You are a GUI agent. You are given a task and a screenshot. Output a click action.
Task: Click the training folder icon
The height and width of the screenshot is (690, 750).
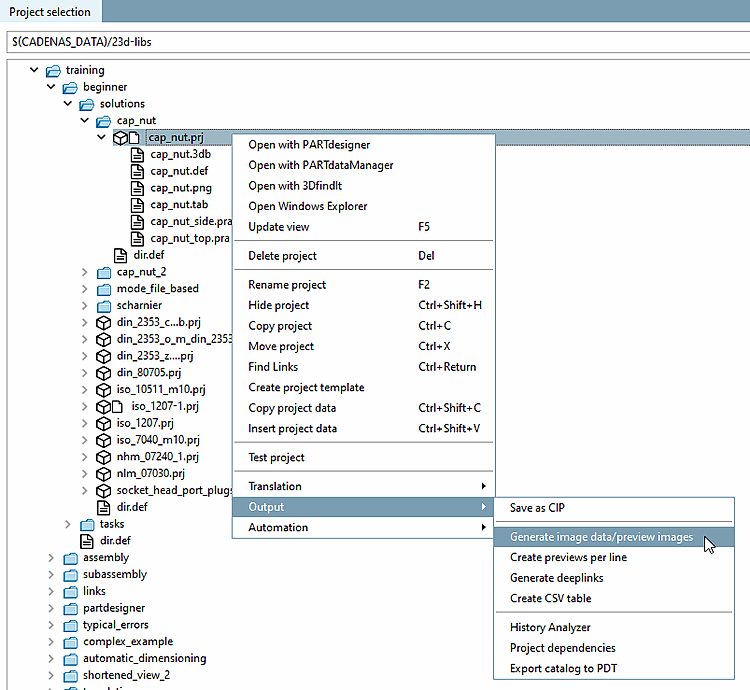(x=53, y=70)
